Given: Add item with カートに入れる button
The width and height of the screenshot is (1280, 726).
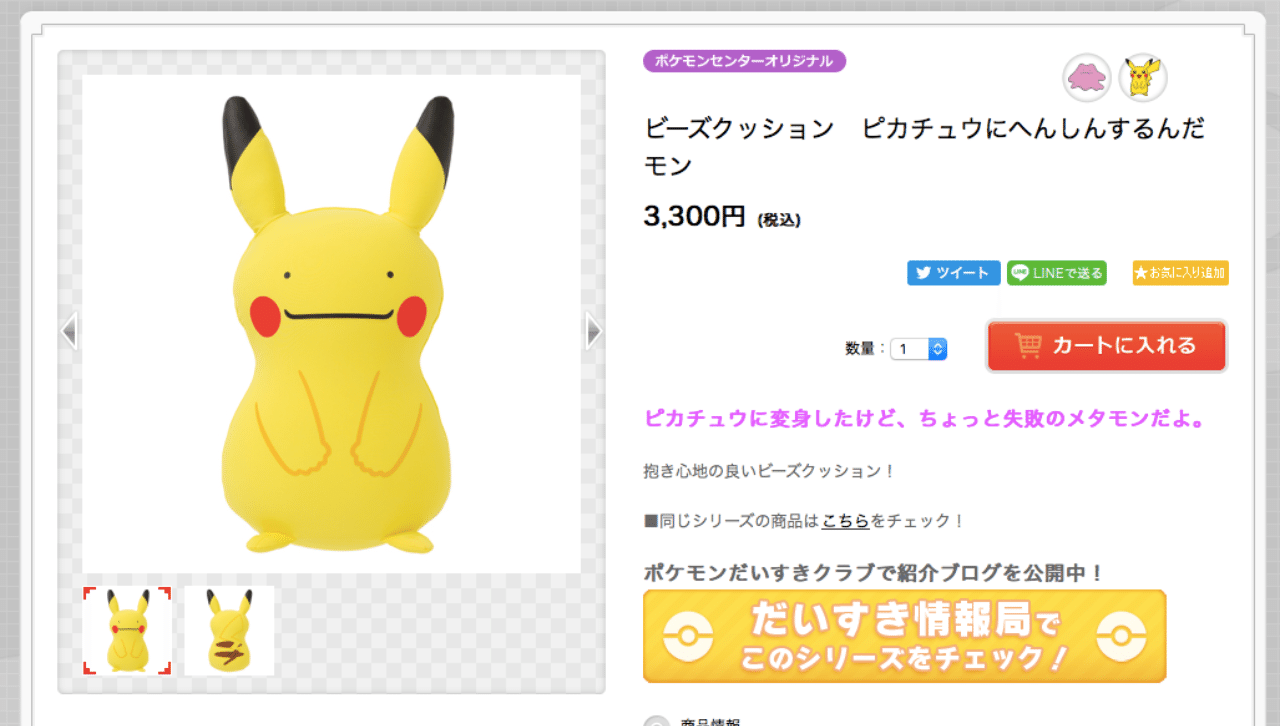Looking at the screenshot, I should coord(1107,346).
